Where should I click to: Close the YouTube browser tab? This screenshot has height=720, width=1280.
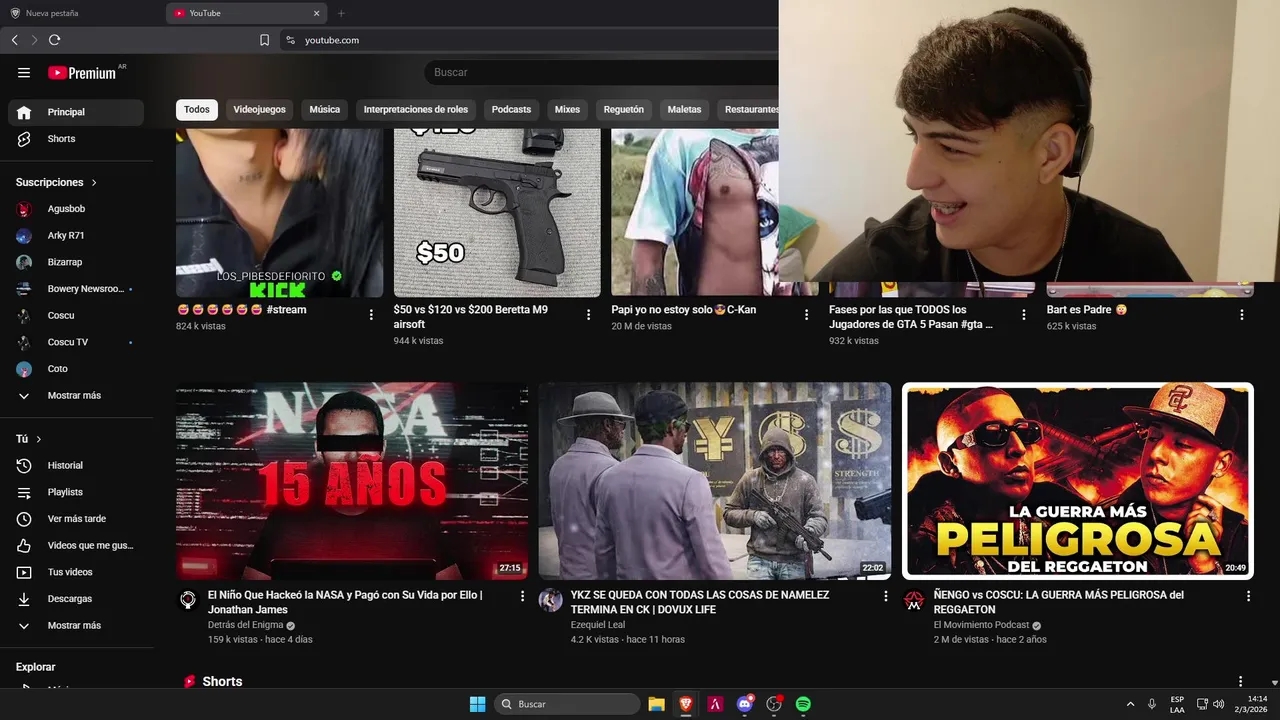click(x=317, y=13)
